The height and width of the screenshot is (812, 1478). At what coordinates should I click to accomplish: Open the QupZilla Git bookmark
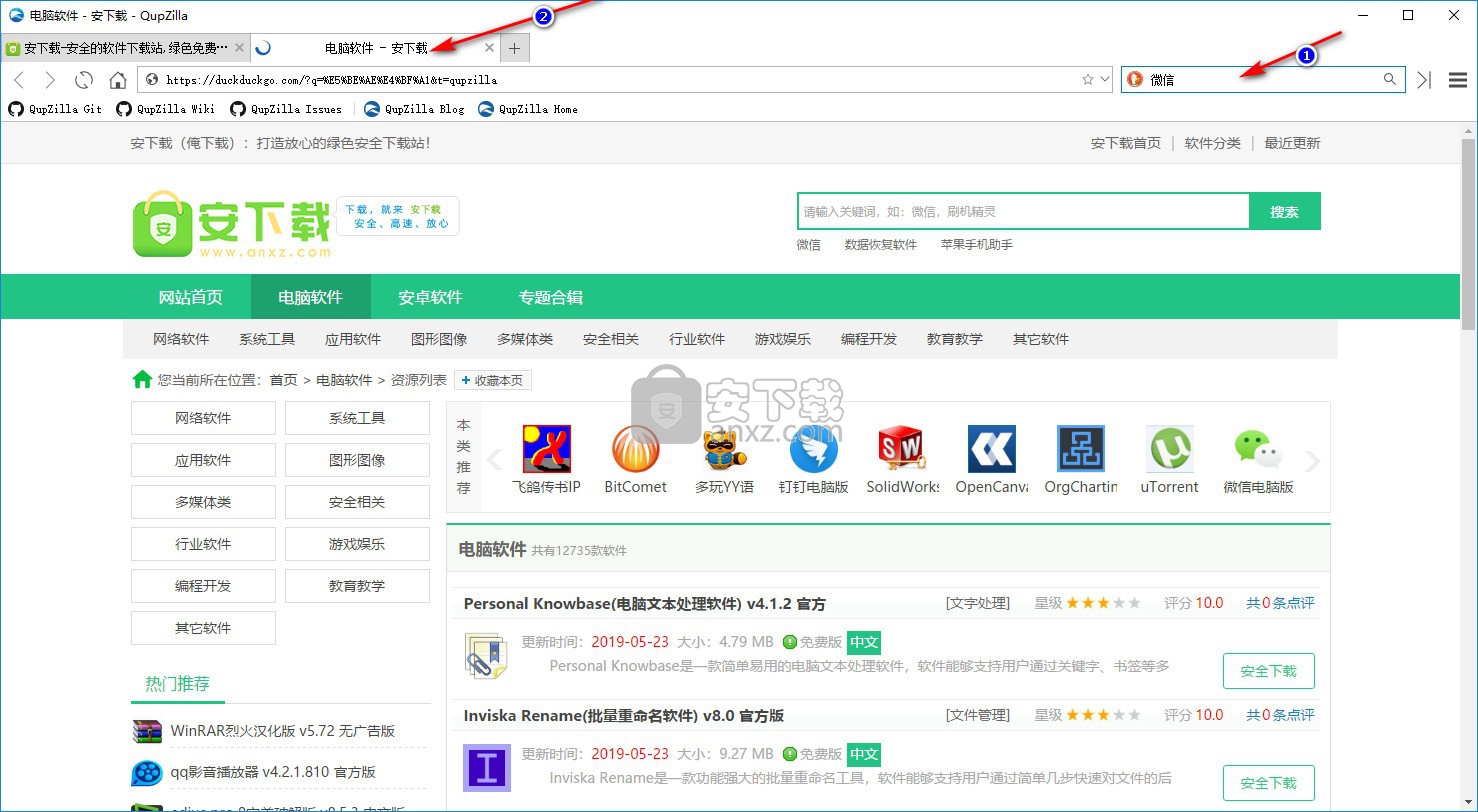55,109
